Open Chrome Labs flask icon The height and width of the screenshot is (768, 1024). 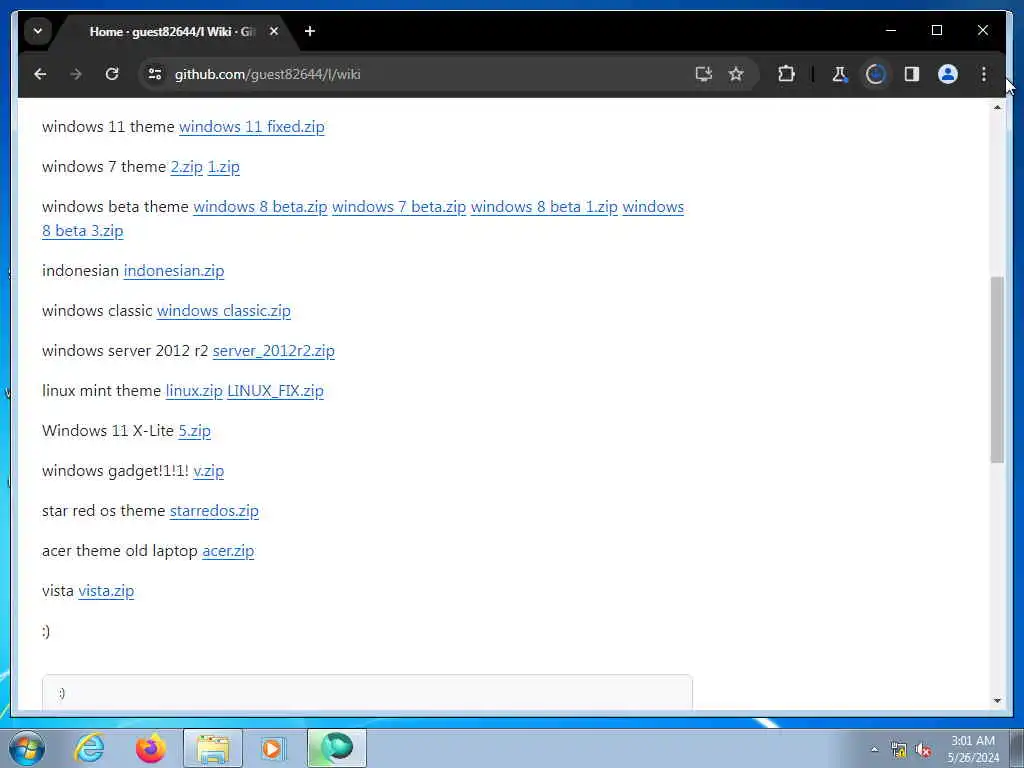tap(840, 74)
